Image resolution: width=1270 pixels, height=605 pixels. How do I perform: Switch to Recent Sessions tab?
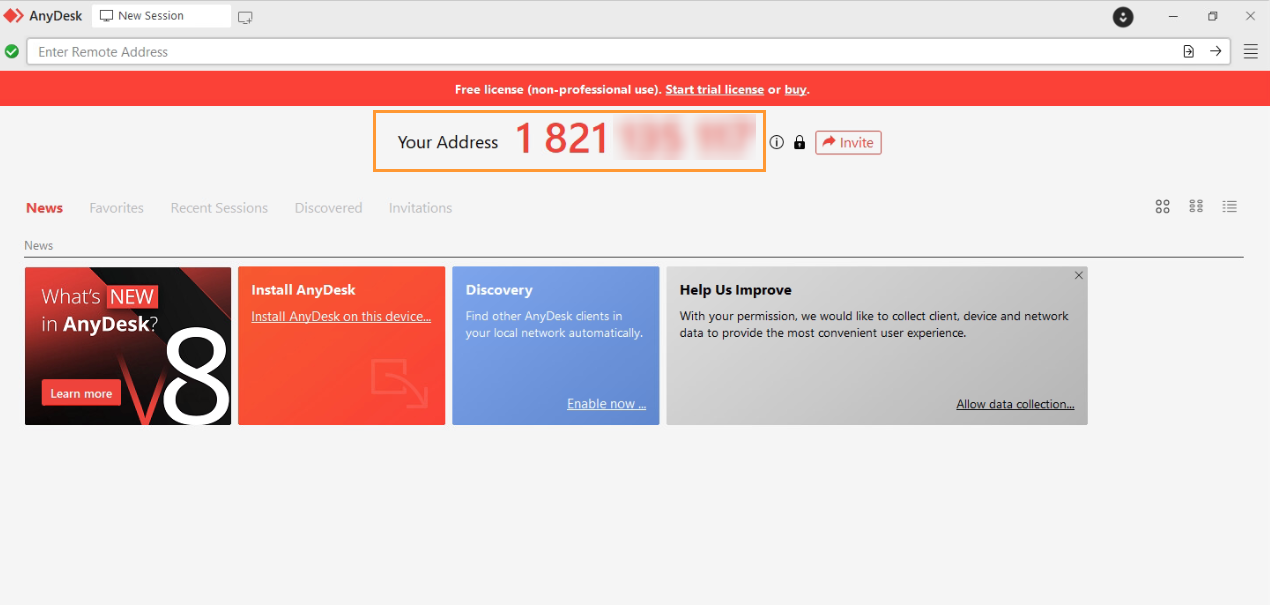coord(219,208)
